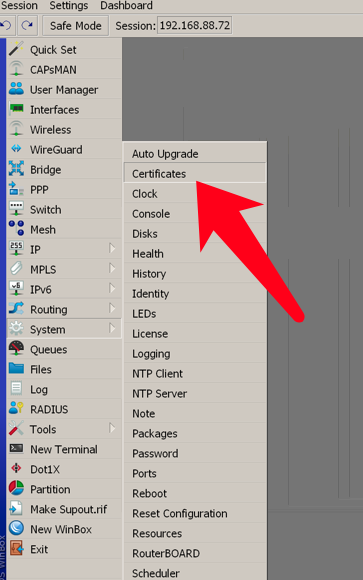
Task: Click the Undo arrow icon
Action: [6, 26]
